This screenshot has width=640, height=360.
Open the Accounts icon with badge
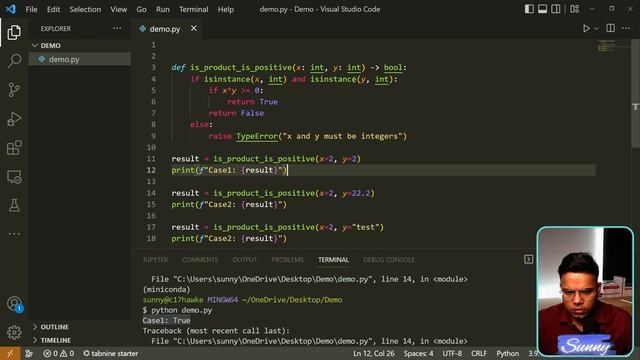pos(14,304)
